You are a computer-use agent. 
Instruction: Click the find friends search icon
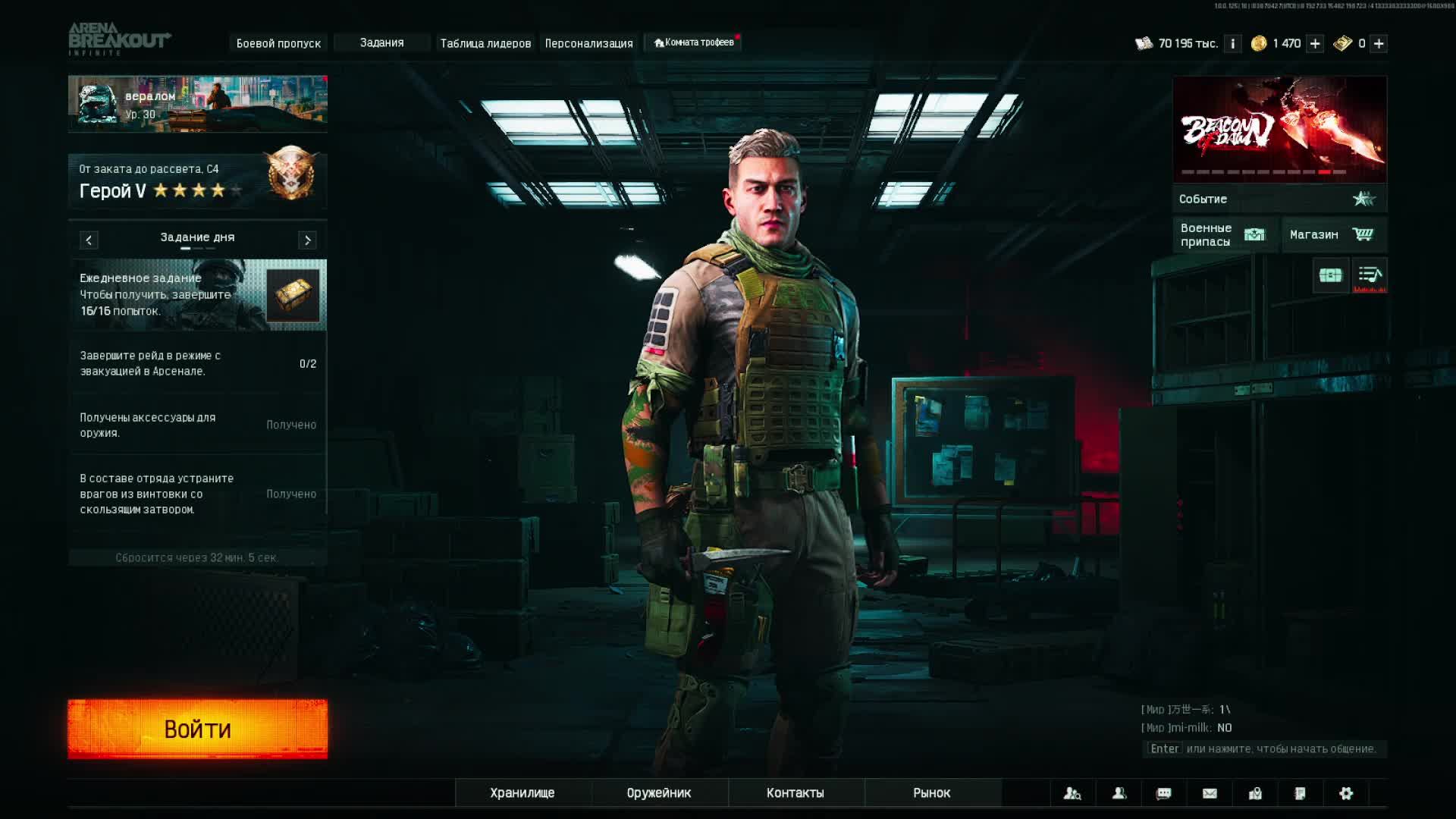coord(1072,793)
